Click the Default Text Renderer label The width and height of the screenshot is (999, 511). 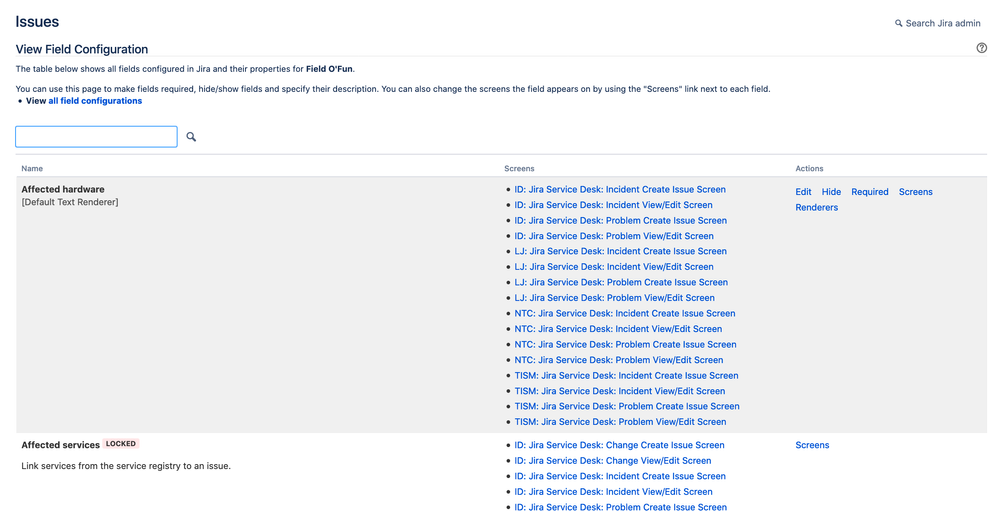pyautogui.click(x=70, y=203)
